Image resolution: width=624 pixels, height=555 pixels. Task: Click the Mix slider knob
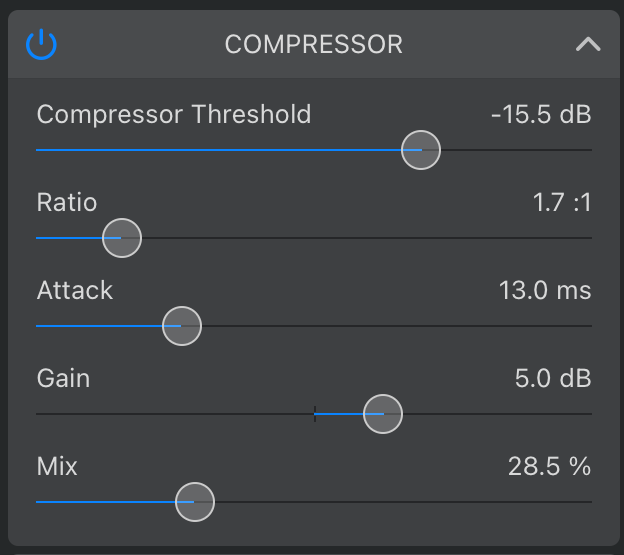(195, 502)
